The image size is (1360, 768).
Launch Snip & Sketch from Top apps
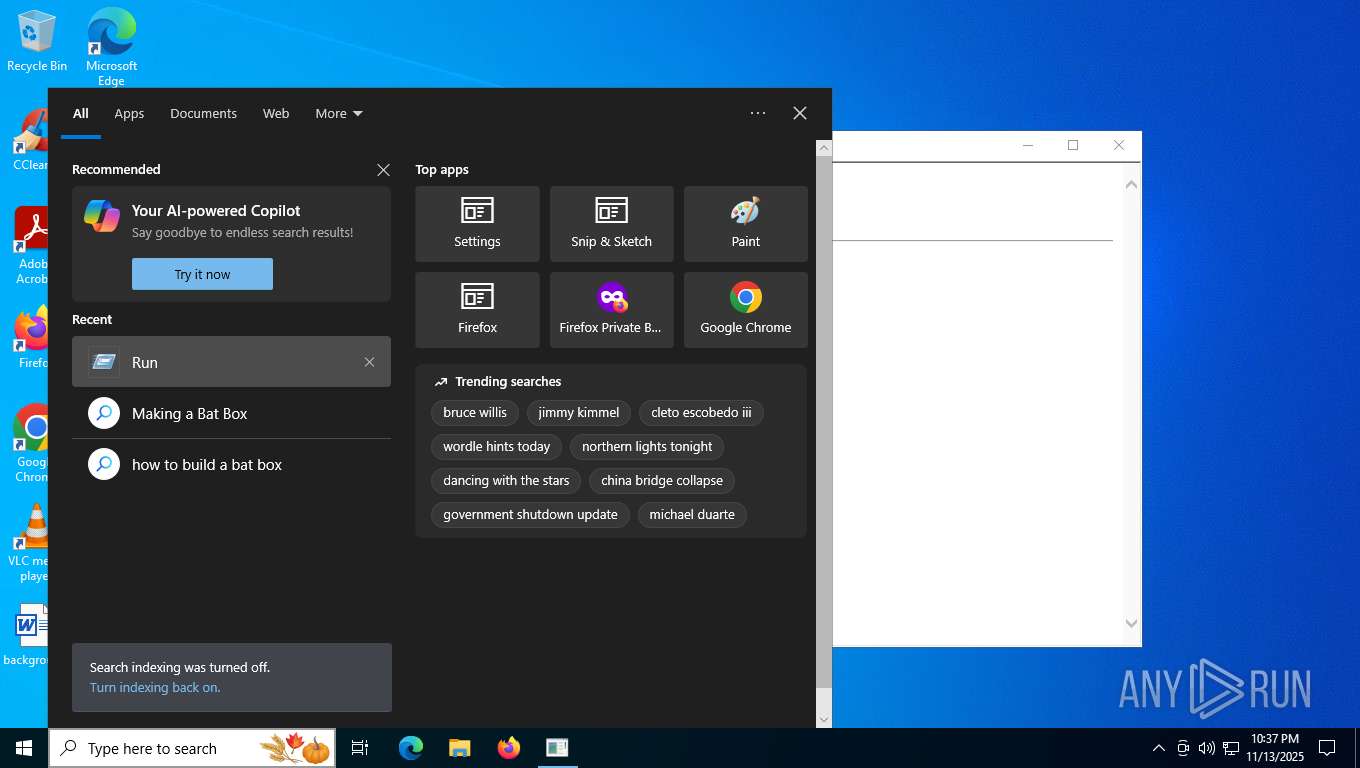pos(611,223)
